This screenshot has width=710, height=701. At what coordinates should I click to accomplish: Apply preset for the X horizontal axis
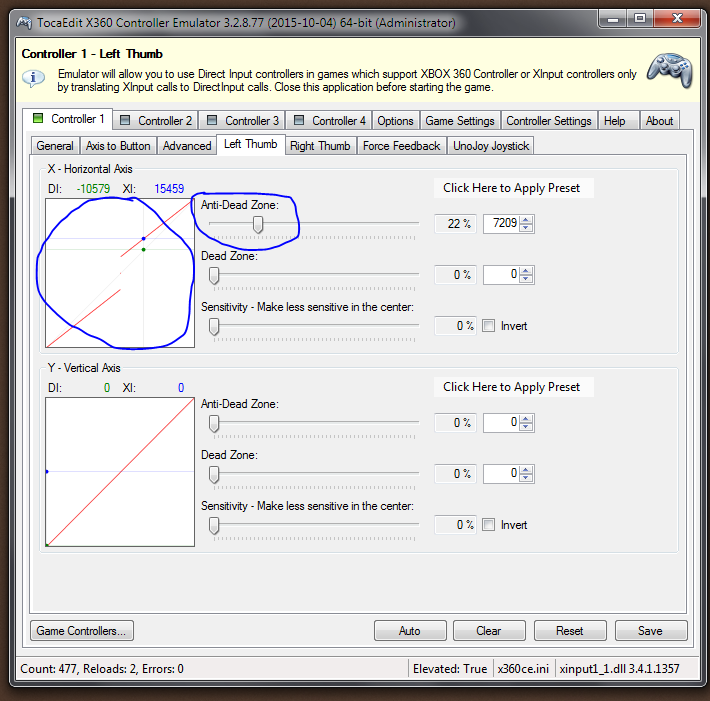point(513,188)
